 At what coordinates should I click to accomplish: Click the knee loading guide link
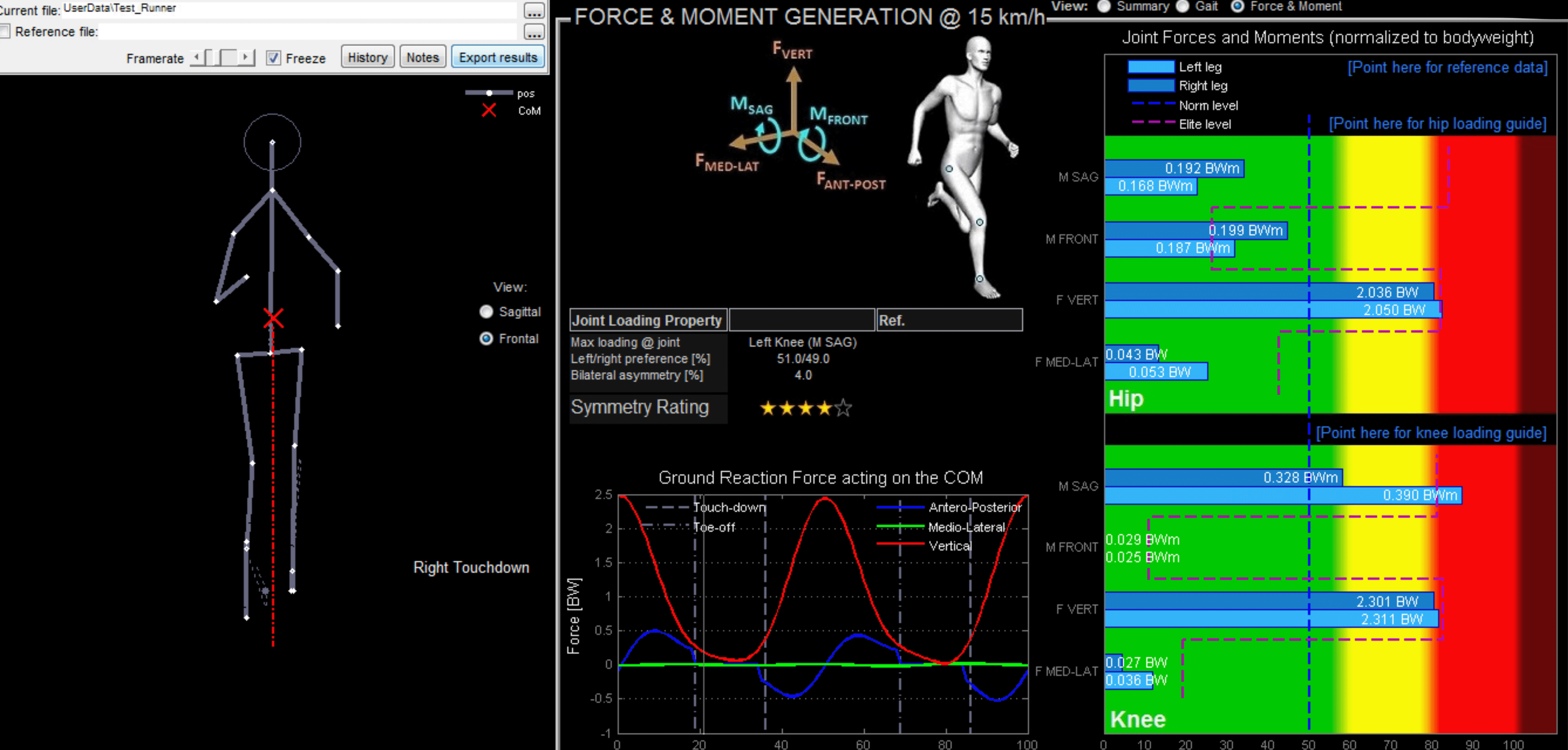coord(1431,433)
